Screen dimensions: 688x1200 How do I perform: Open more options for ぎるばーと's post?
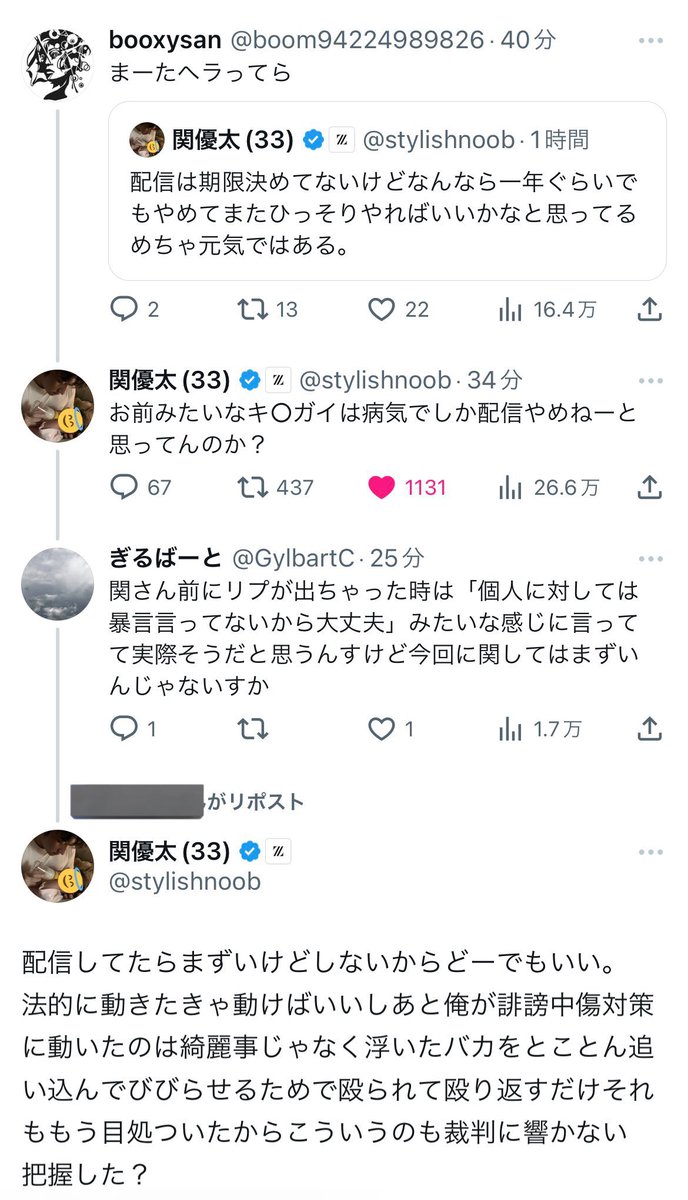[x=649, y=557]
